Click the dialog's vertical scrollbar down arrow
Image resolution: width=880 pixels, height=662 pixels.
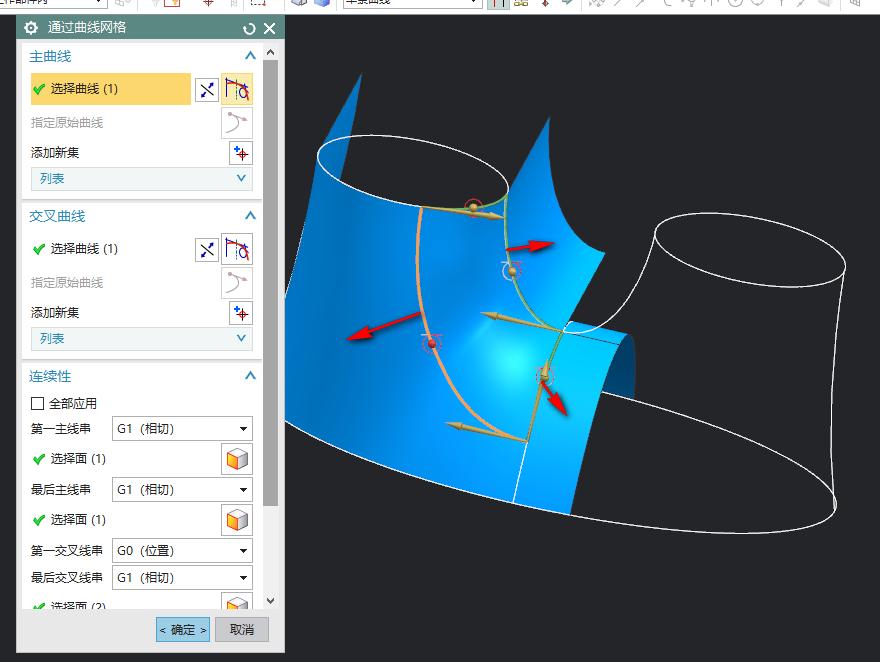(270, 601)
